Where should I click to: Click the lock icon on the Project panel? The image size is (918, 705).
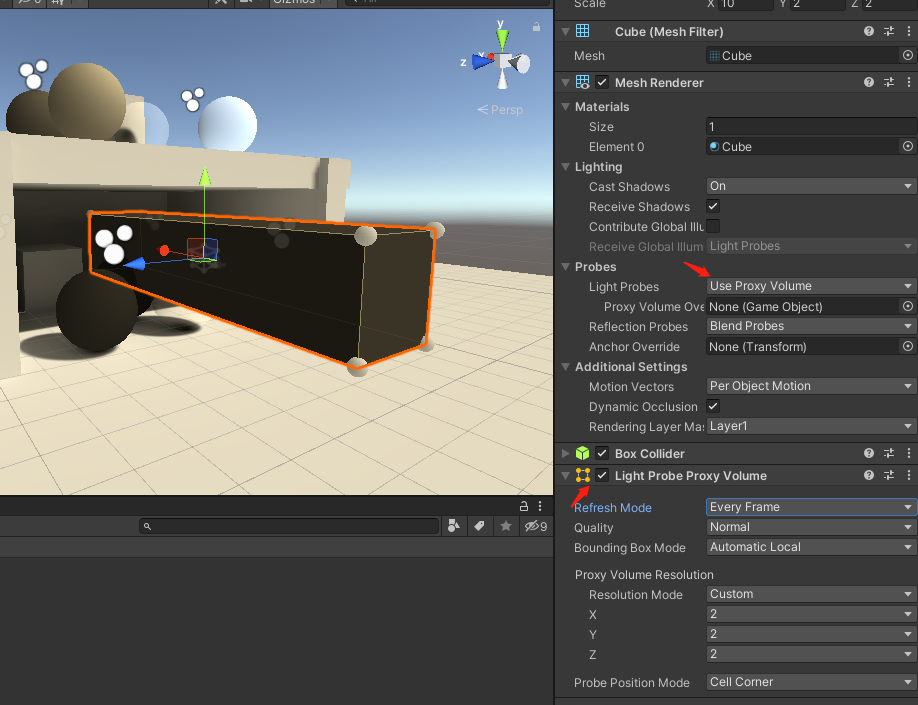pyautogui.click(x=523, y=507)
